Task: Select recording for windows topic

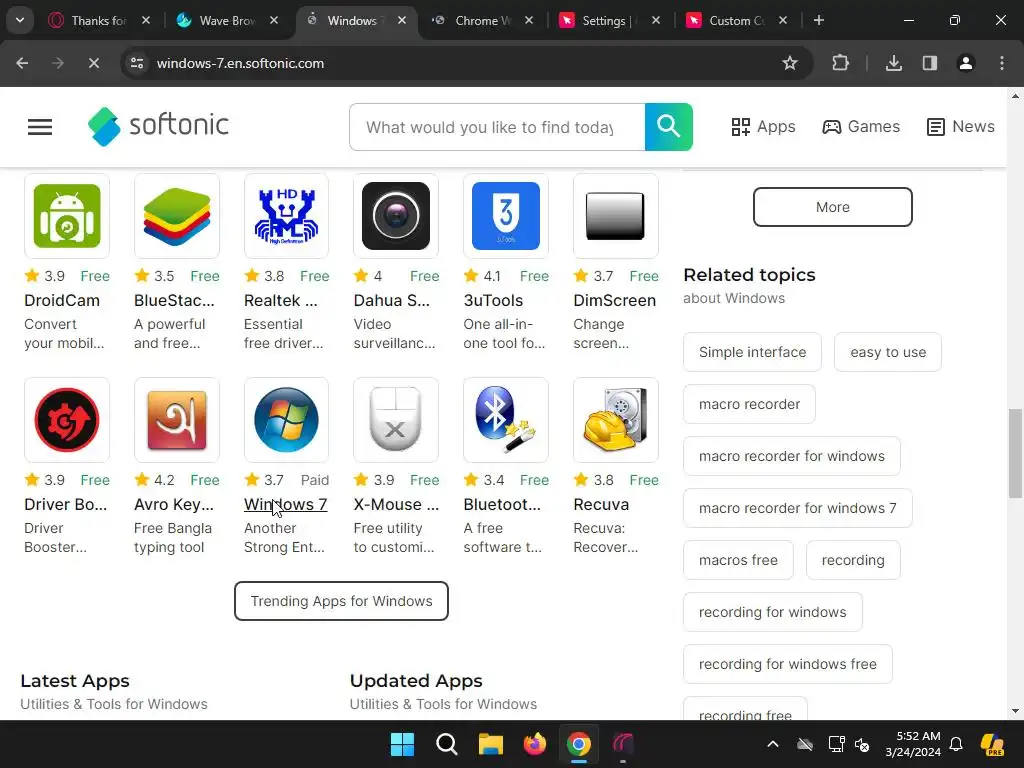Action: [773, 612]
